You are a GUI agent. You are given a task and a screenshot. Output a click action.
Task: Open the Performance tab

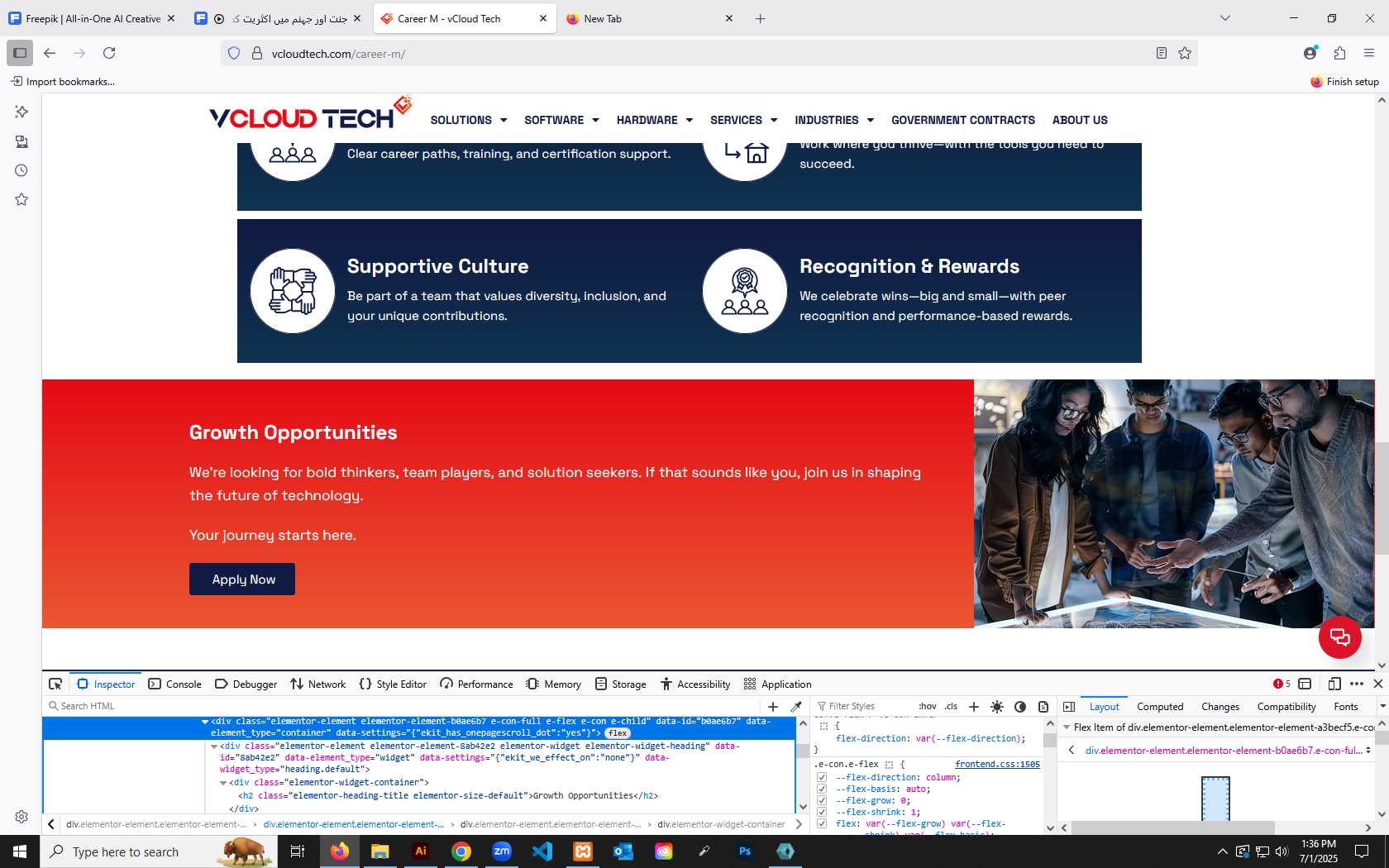[x=477, y=684]
